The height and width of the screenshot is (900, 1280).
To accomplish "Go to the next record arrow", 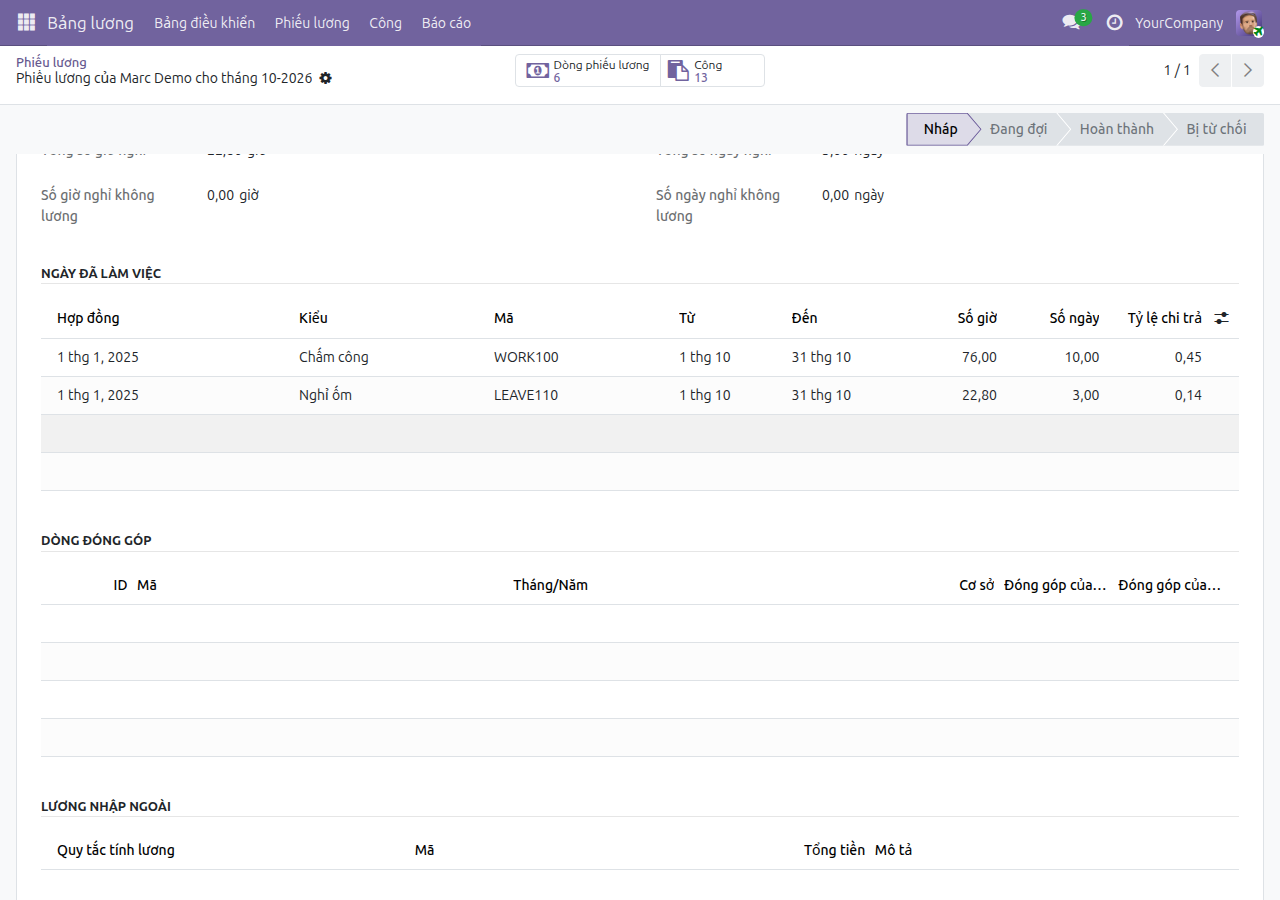I will click(x=1247, y=70).
